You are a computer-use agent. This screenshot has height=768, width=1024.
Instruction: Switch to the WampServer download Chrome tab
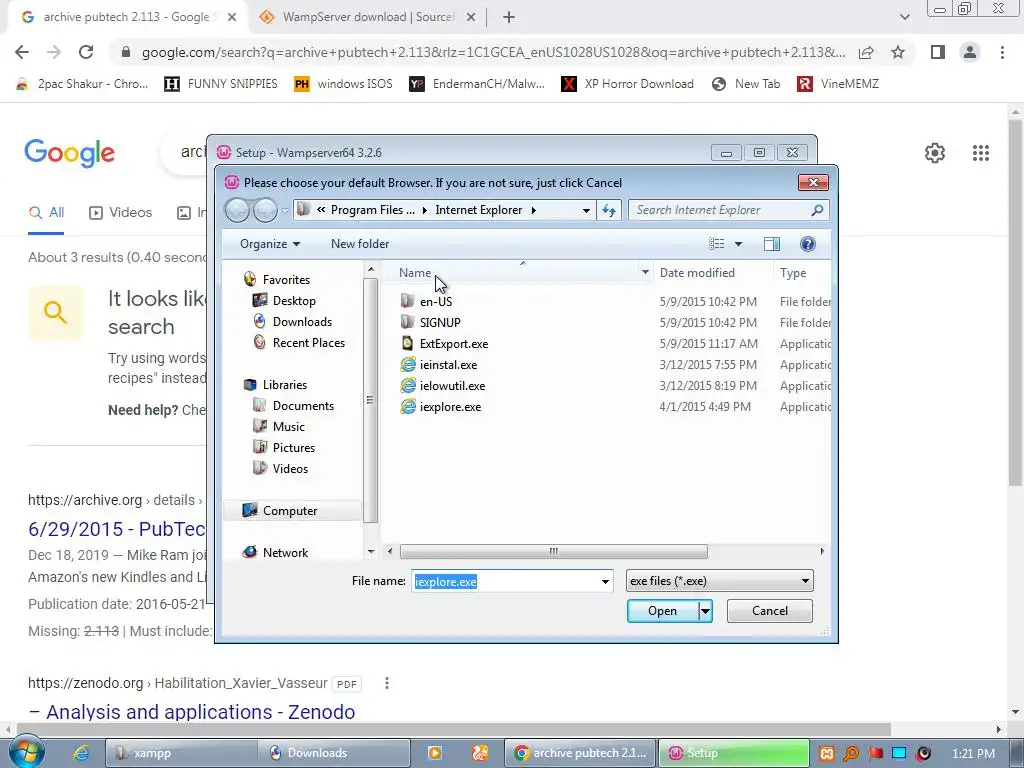point(367,17)
